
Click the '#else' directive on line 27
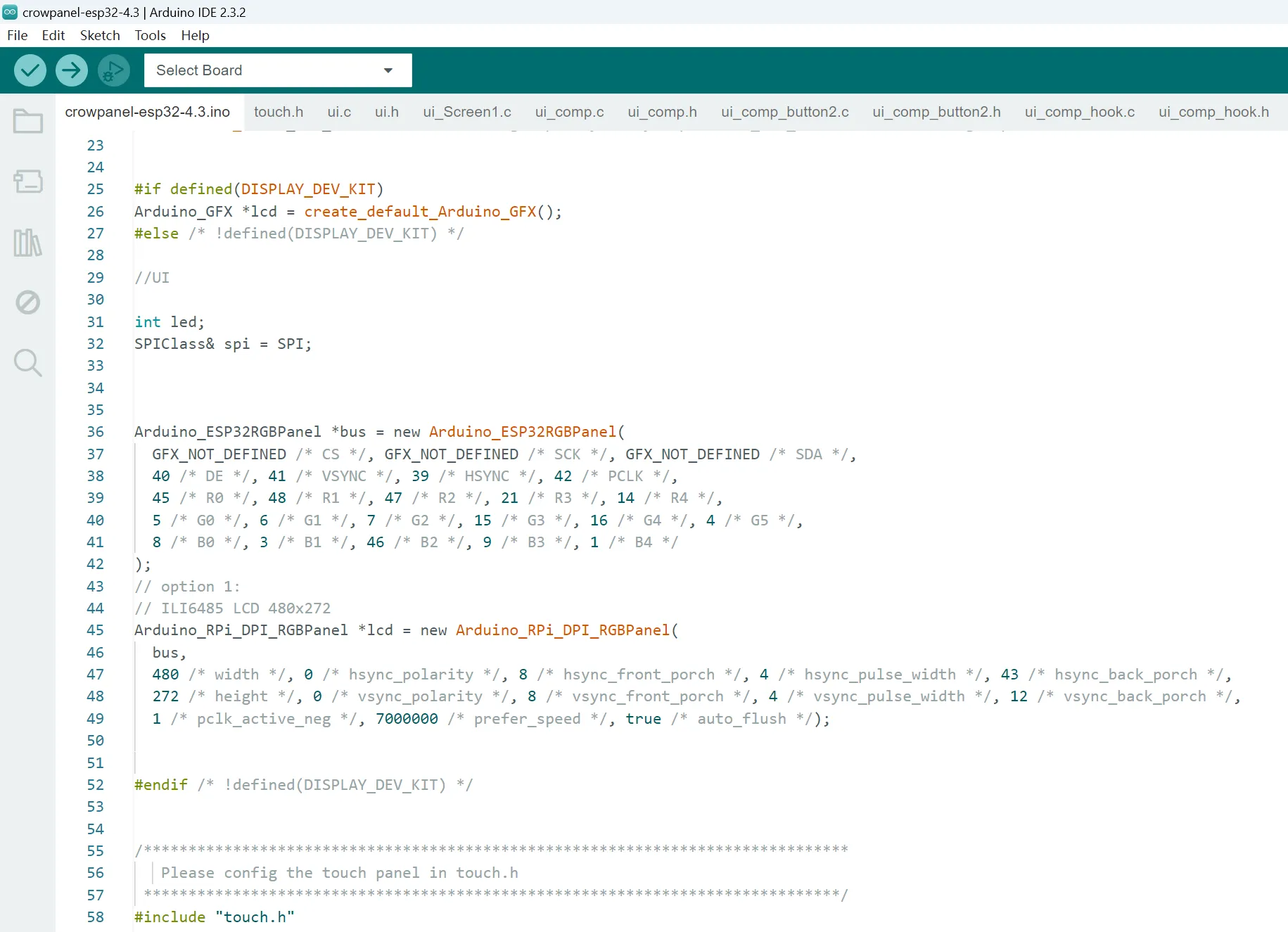pyautogui.click(x=156, y=234)
